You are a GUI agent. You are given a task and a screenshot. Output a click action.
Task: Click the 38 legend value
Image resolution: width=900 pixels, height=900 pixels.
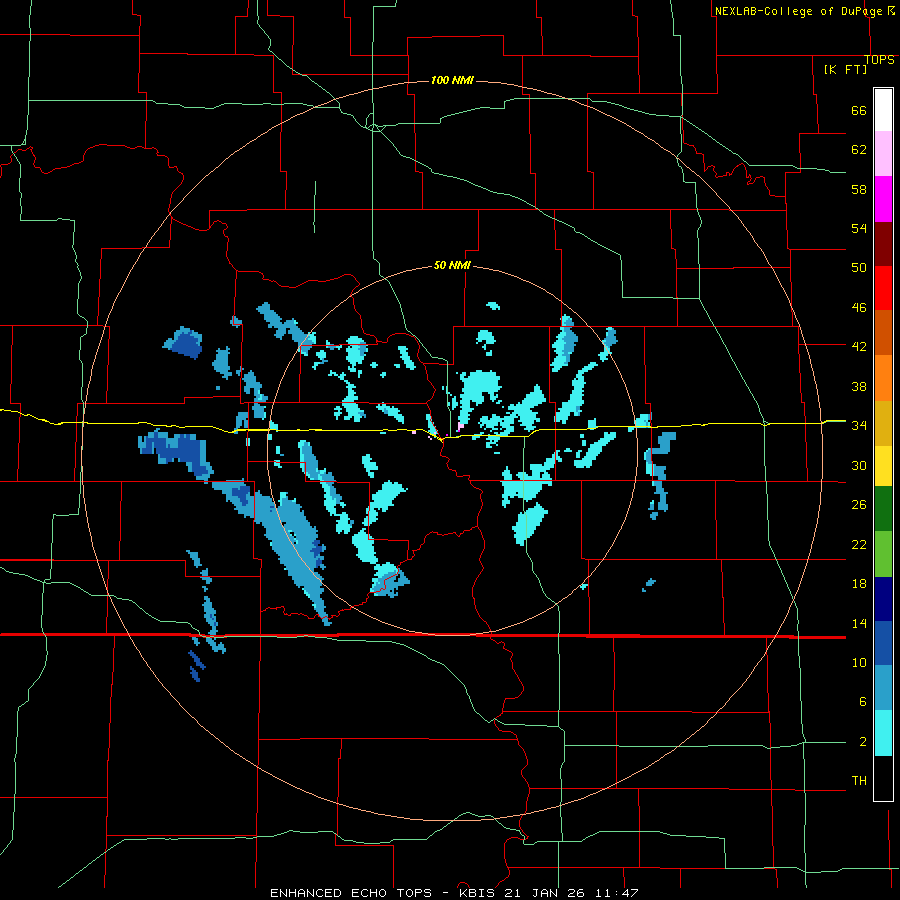pyautogui.click(x=859, y=387)
